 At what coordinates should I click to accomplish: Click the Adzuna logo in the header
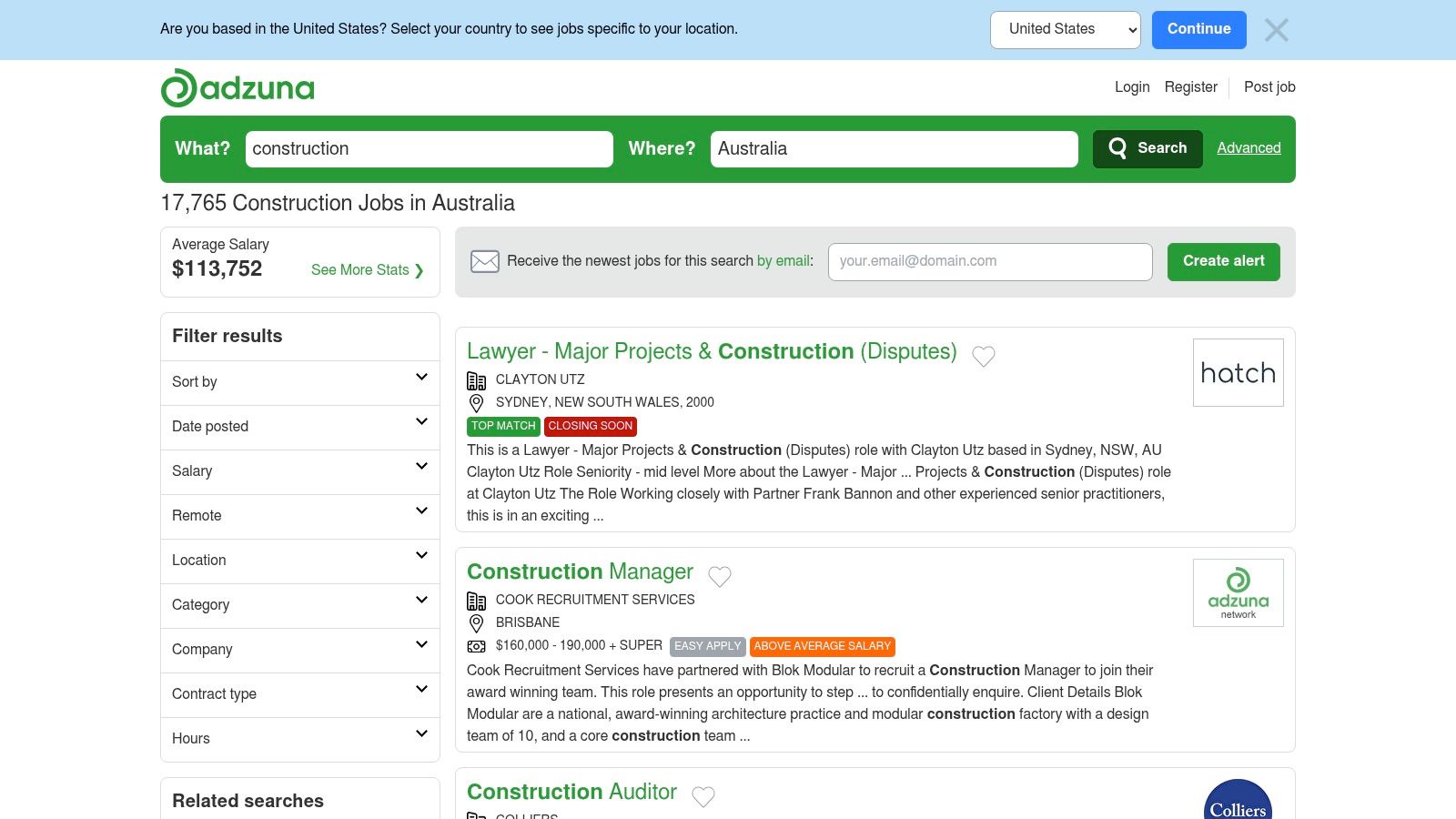pyautogui.click(x=238, y=88)
